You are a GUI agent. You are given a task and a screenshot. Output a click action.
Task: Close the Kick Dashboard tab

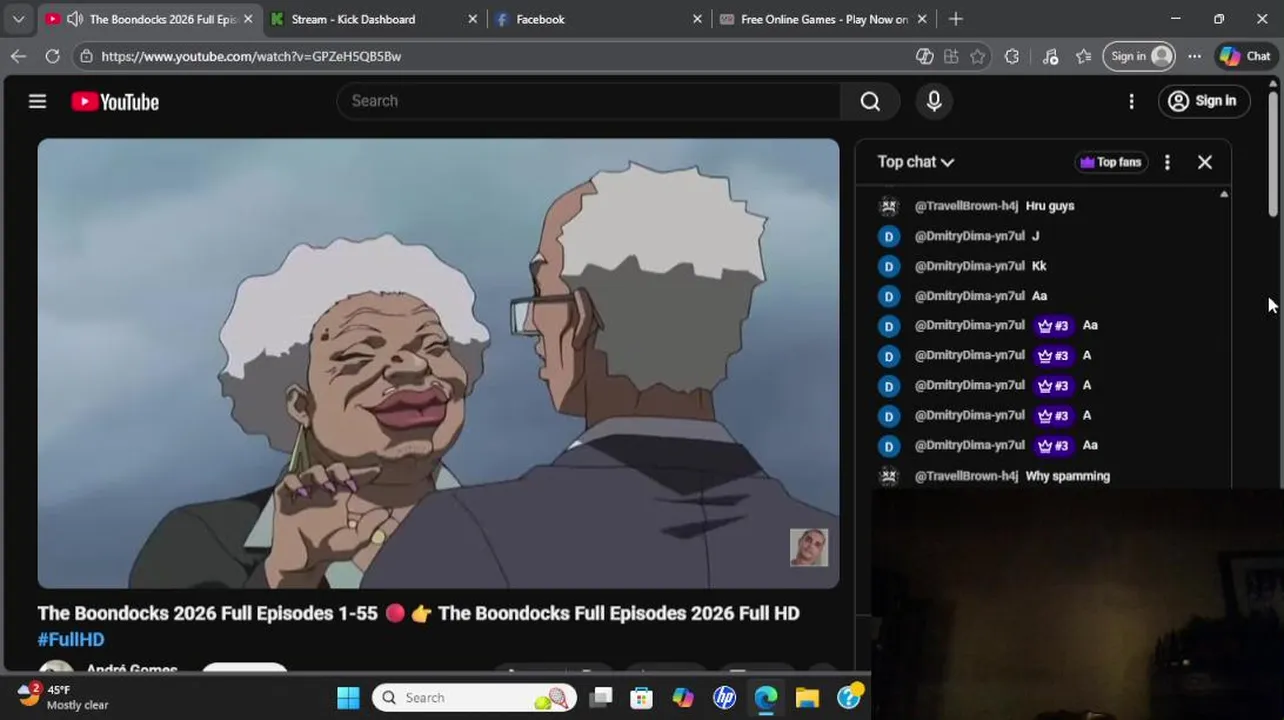pyautogui.click(x=473, y=19)
